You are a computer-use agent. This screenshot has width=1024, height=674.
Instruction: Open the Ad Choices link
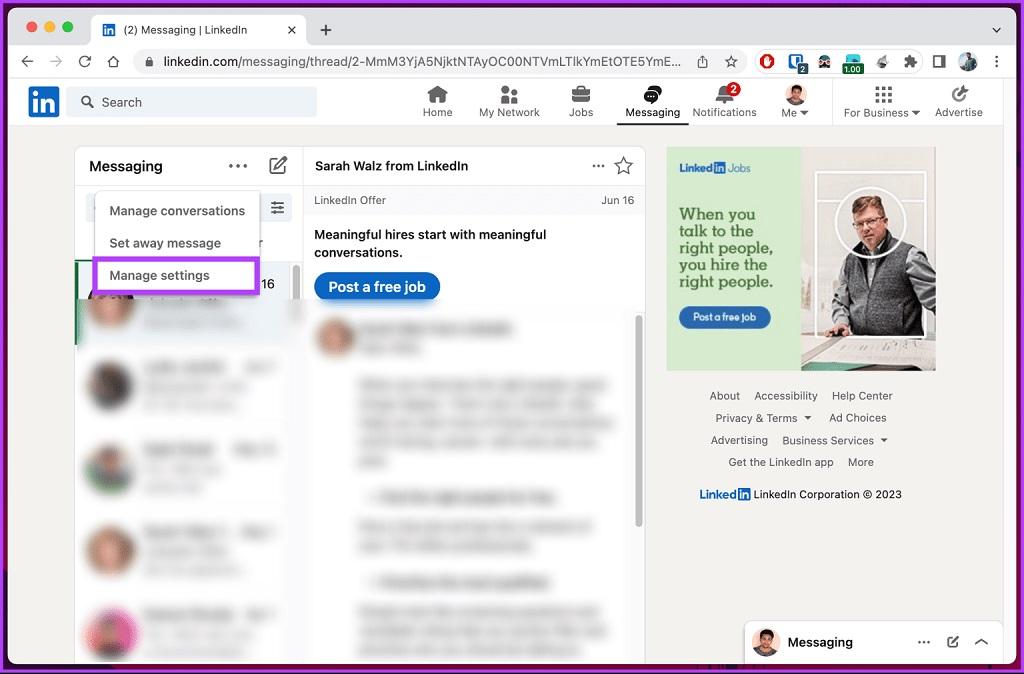coord(857,418)
